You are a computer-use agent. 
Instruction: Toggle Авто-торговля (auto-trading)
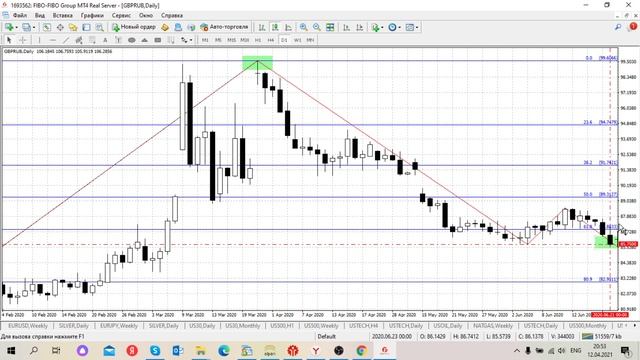(x=224, y=27)
